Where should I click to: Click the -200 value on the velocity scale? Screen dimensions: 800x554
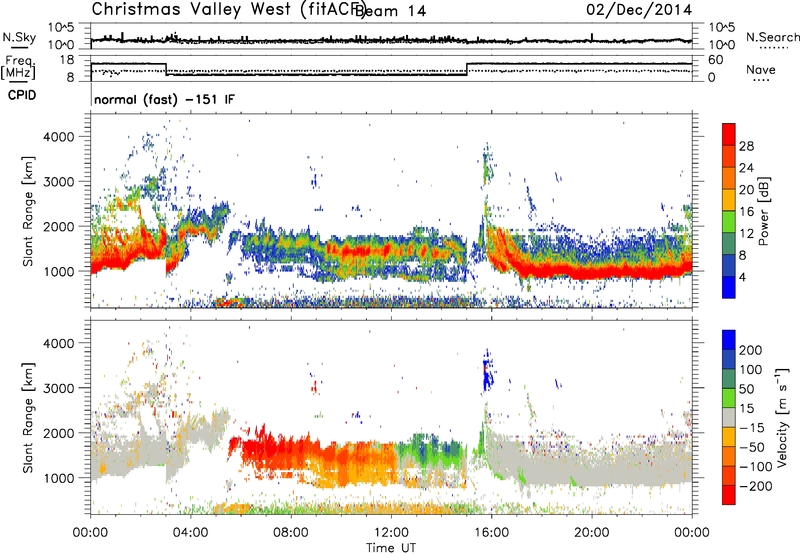pos(755,486)
